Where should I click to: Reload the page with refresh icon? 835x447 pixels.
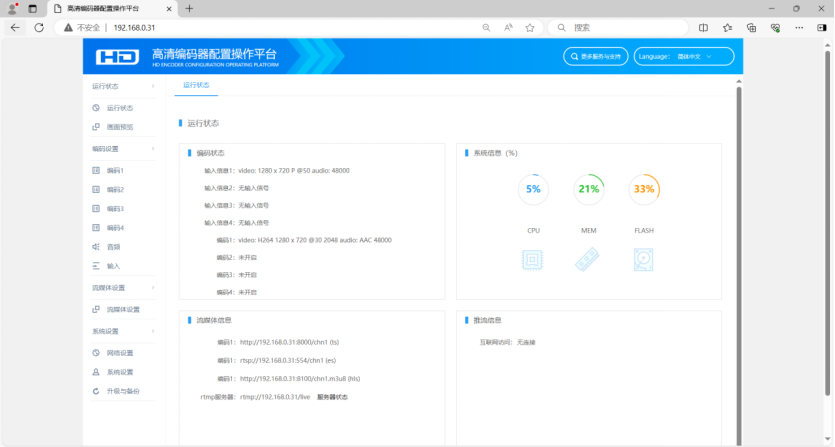[x=39, y=28]
